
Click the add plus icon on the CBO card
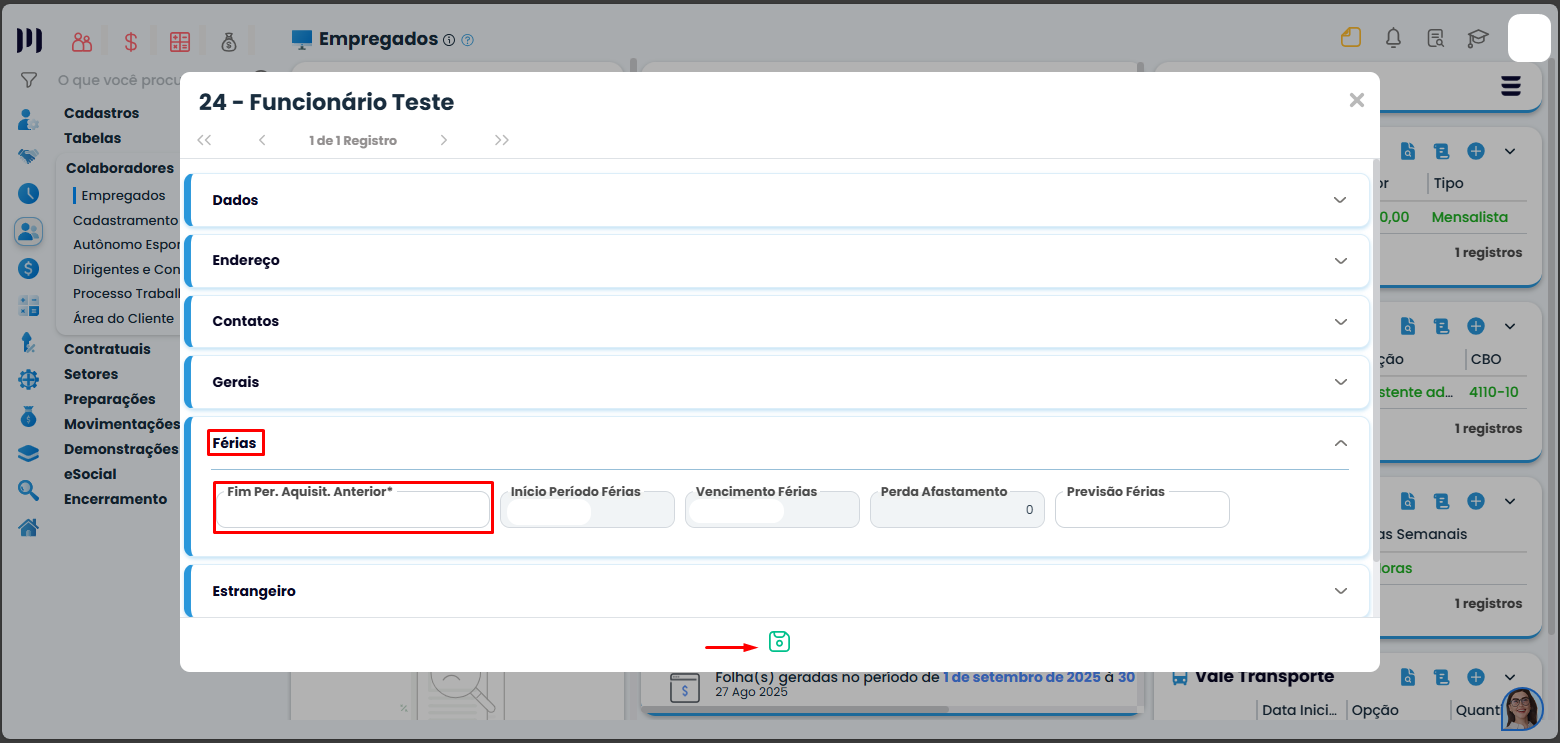click(x=1476, y=326)
